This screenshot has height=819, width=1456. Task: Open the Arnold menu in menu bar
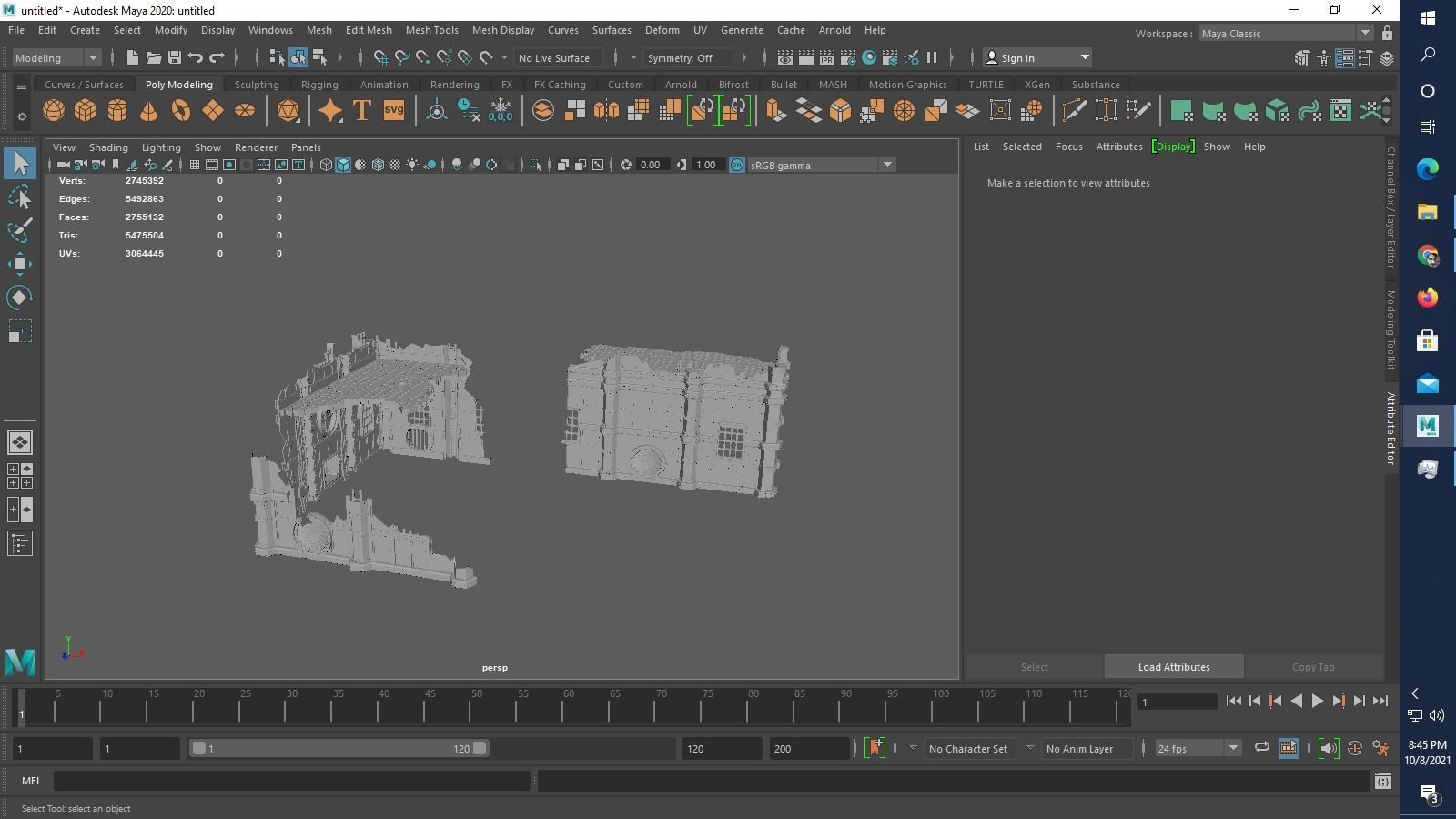834,30
